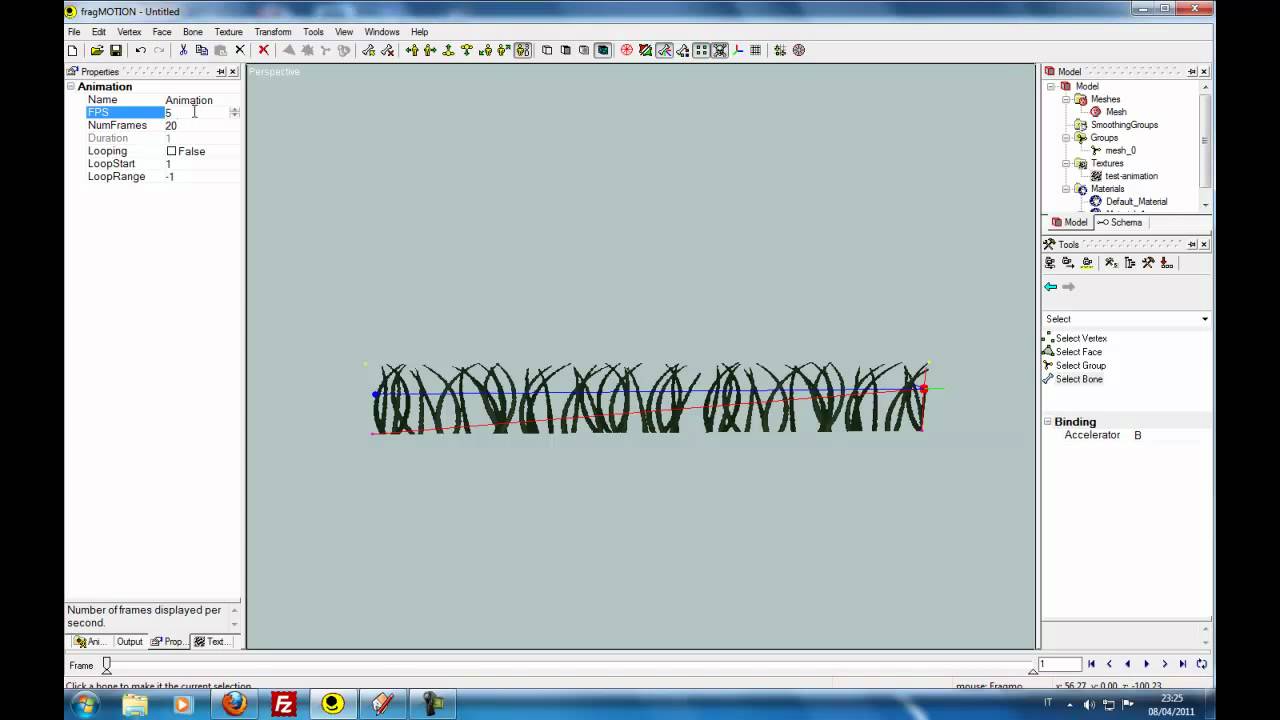Collapse the Animation properties section

coord(71,87)
